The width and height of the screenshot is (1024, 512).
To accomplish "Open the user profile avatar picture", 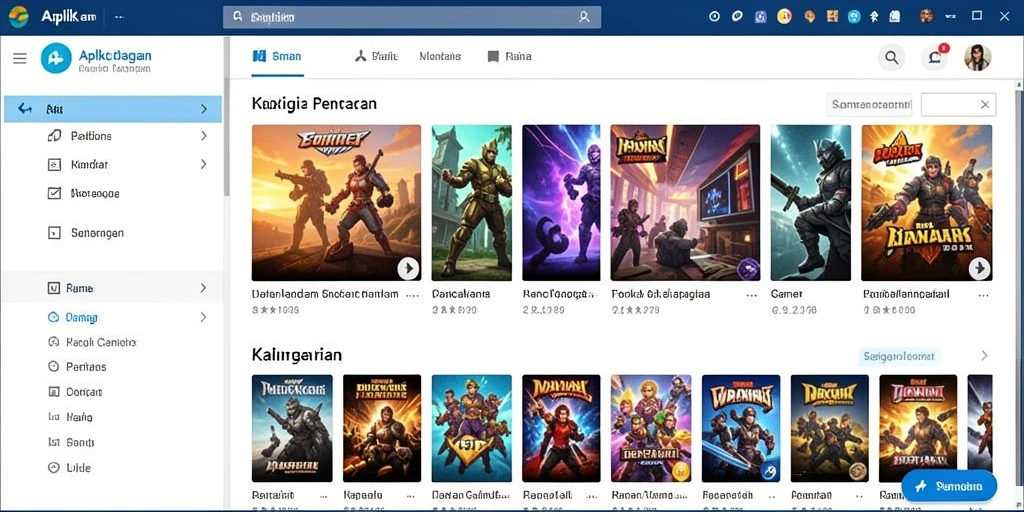I will pyautogui.click(x=978, y=57).
